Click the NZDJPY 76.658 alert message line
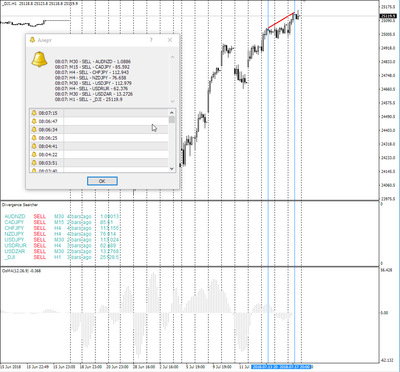This screenshot has height=372, width=400. (91, 78)
